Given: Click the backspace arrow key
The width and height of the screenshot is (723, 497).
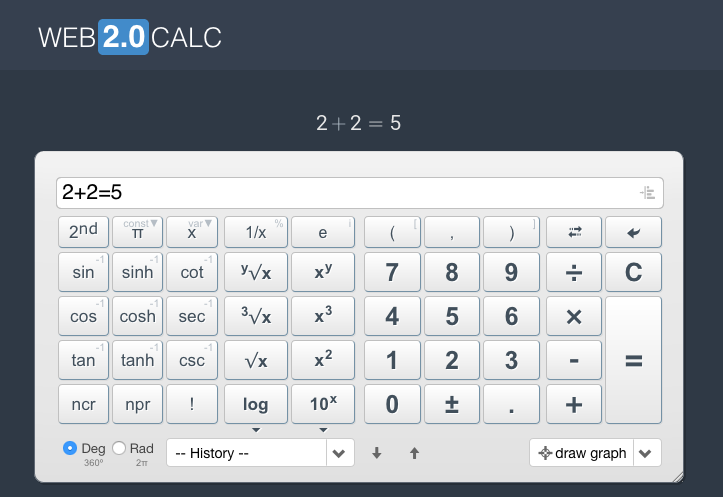Looking at the screenshot, I should [633, 232].
